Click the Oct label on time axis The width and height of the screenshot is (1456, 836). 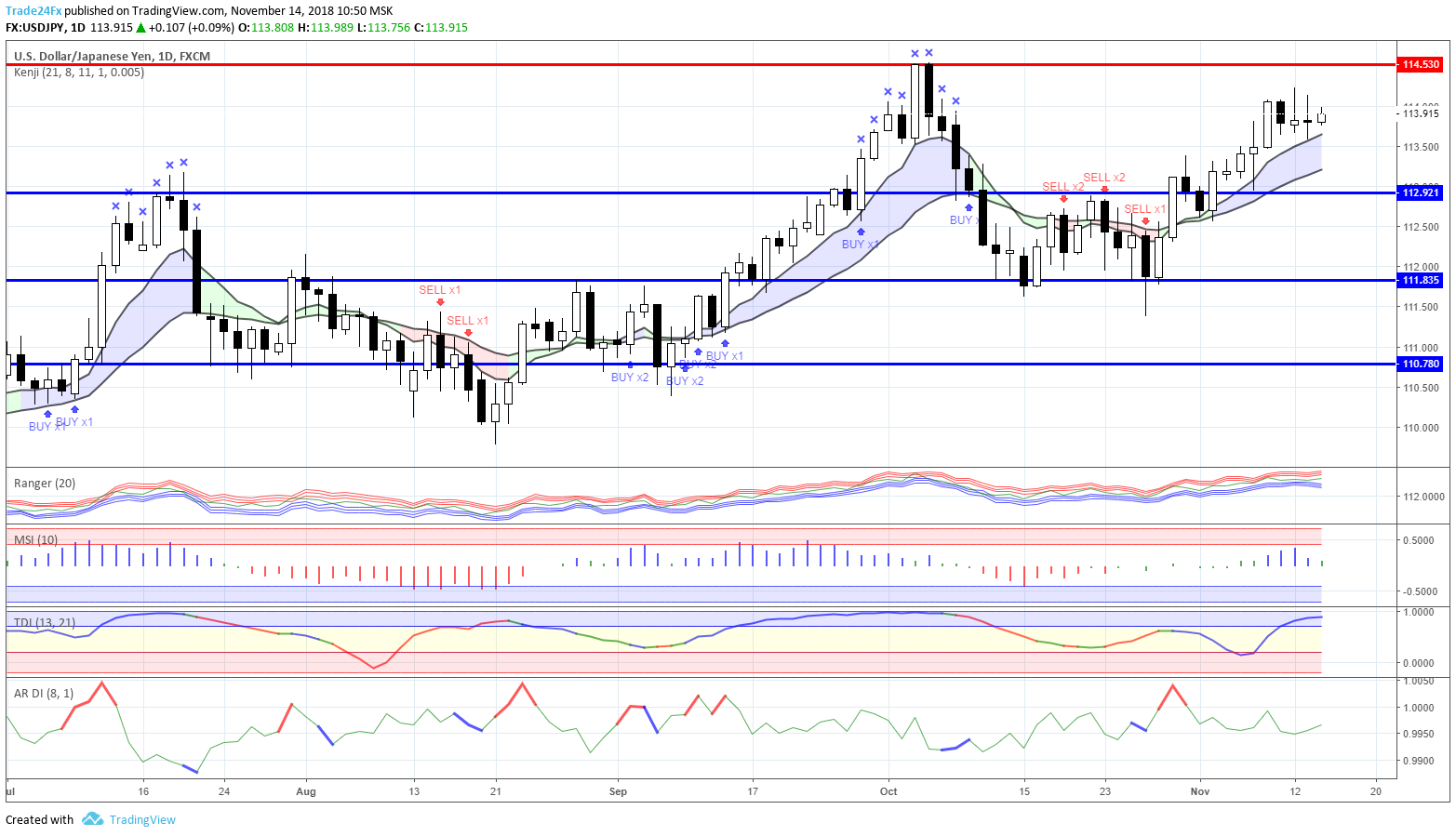pos(888,791)
